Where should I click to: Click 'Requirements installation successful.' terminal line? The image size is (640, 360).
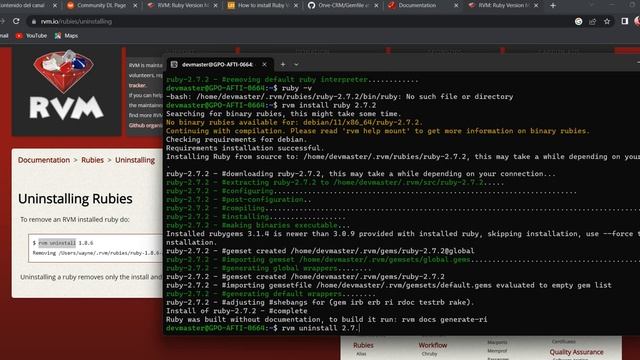pos(245,148)
